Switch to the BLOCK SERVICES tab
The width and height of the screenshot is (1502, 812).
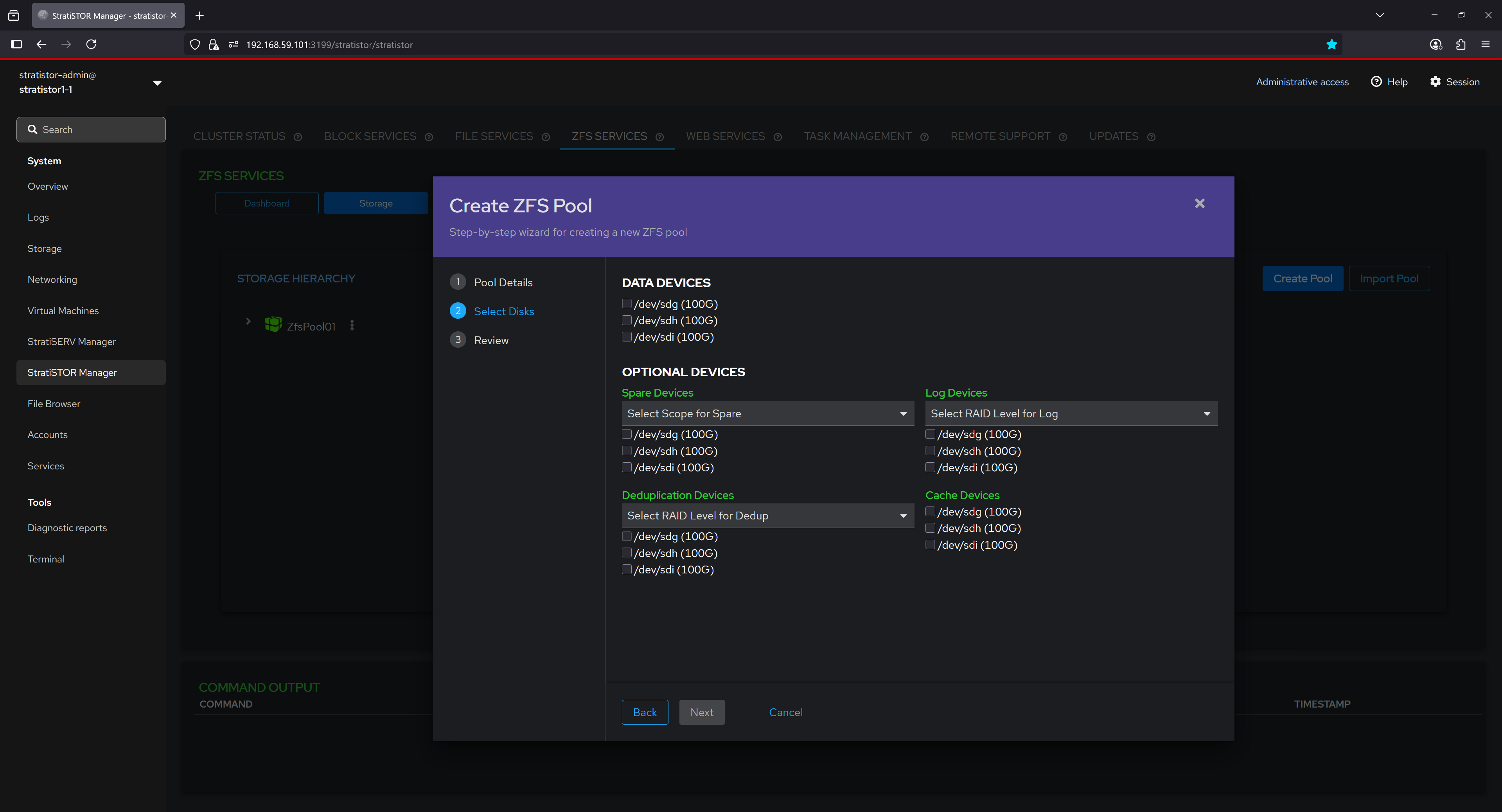coord(370,137)
